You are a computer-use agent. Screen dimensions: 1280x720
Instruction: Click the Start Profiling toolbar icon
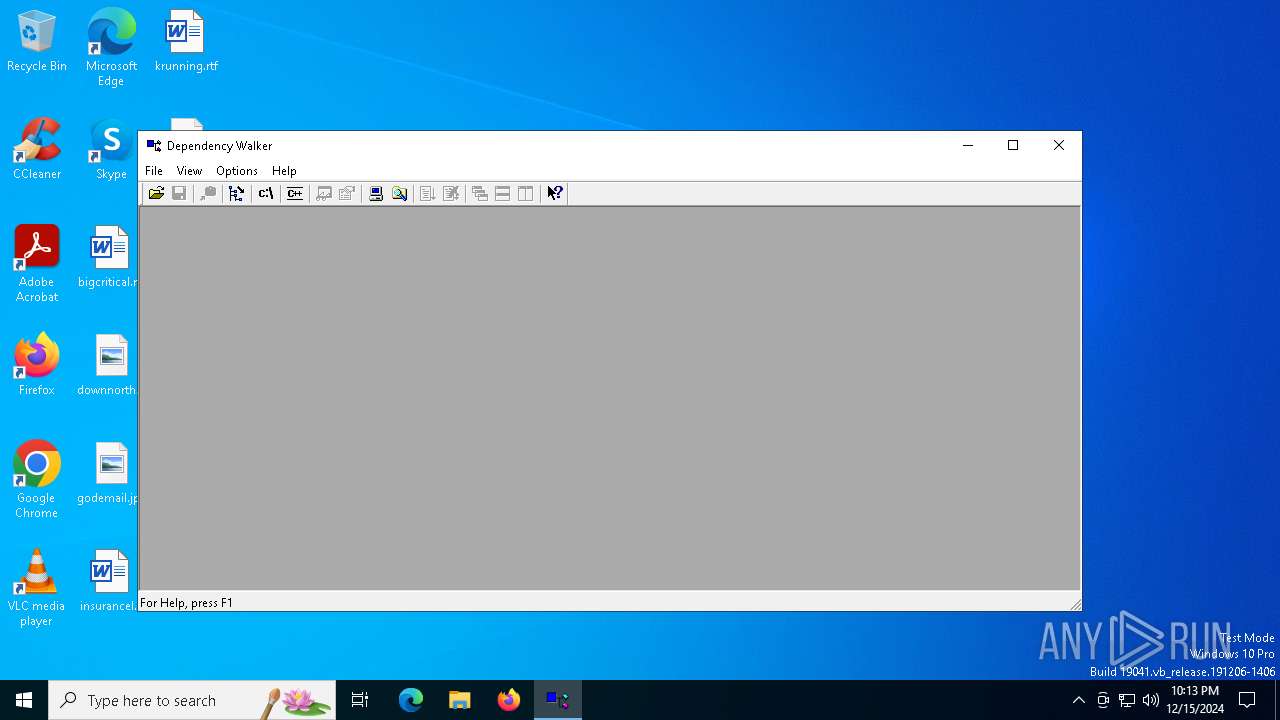[x=428, y=193]
